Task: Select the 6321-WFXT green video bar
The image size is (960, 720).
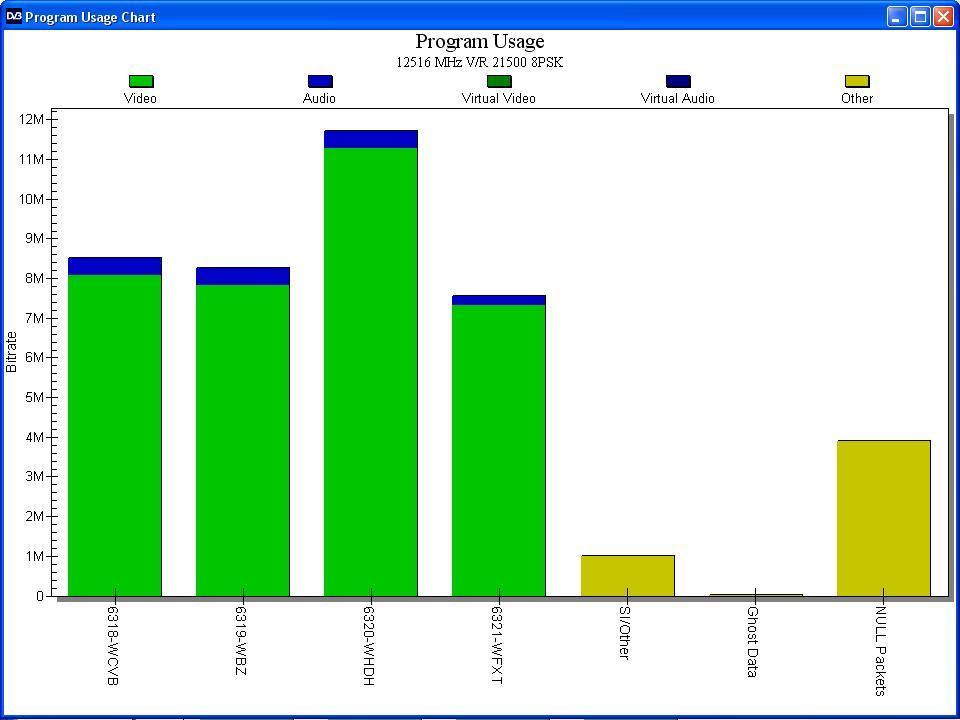Action: (x=498, y=450)
